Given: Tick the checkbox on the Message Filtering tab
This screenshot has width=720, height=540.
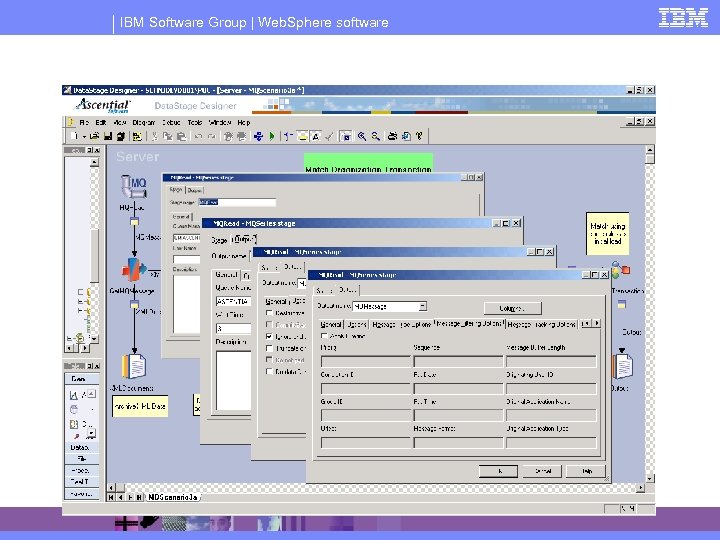Looking at the screenshot, I should point(324,336).
